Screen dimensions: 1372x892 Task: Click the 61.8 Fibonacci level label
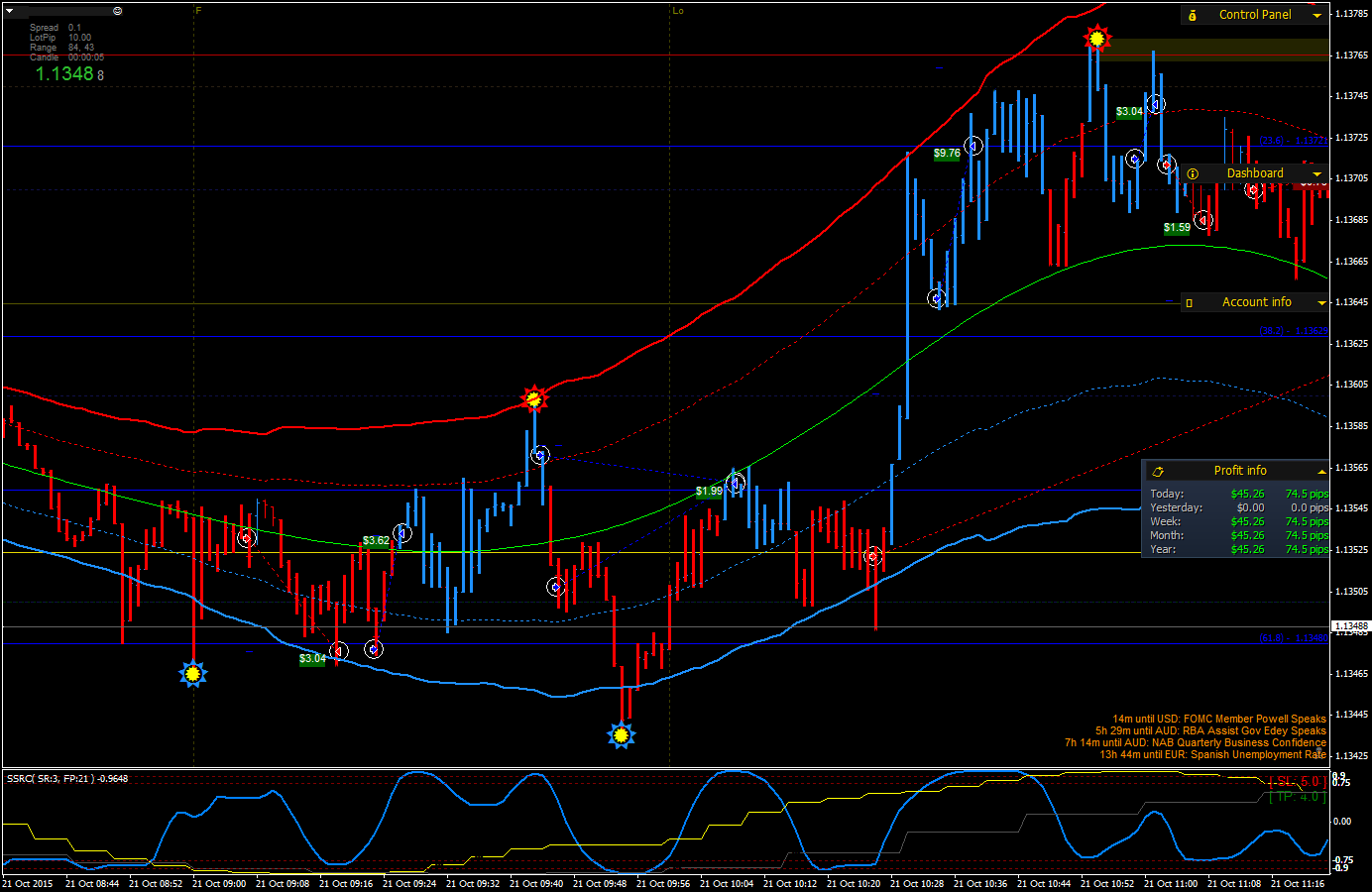tap(1294, 638)
